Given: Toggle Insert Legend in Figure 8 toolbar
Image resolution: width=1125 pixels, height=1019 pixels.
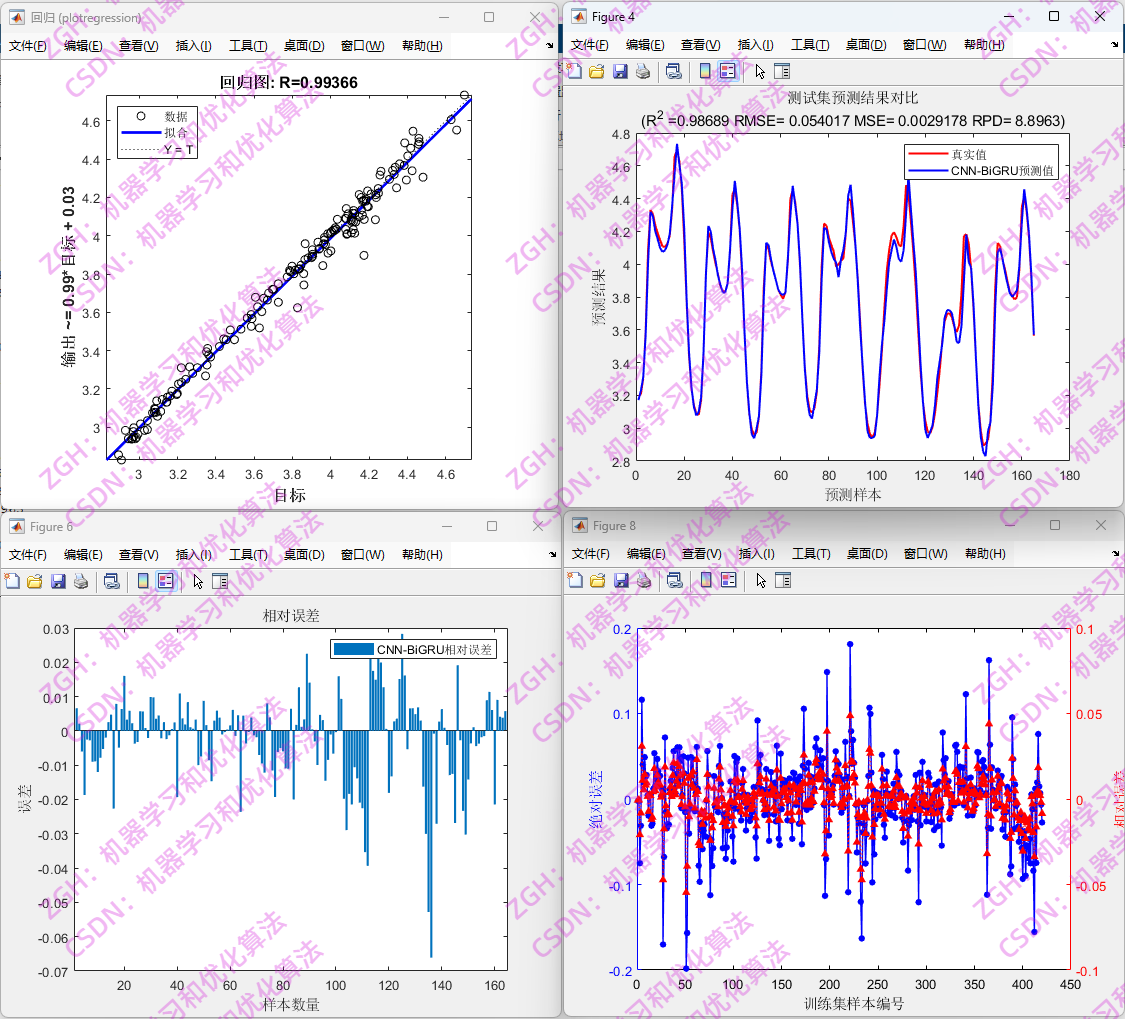Looking at the screenshot, I should point(728,580).
